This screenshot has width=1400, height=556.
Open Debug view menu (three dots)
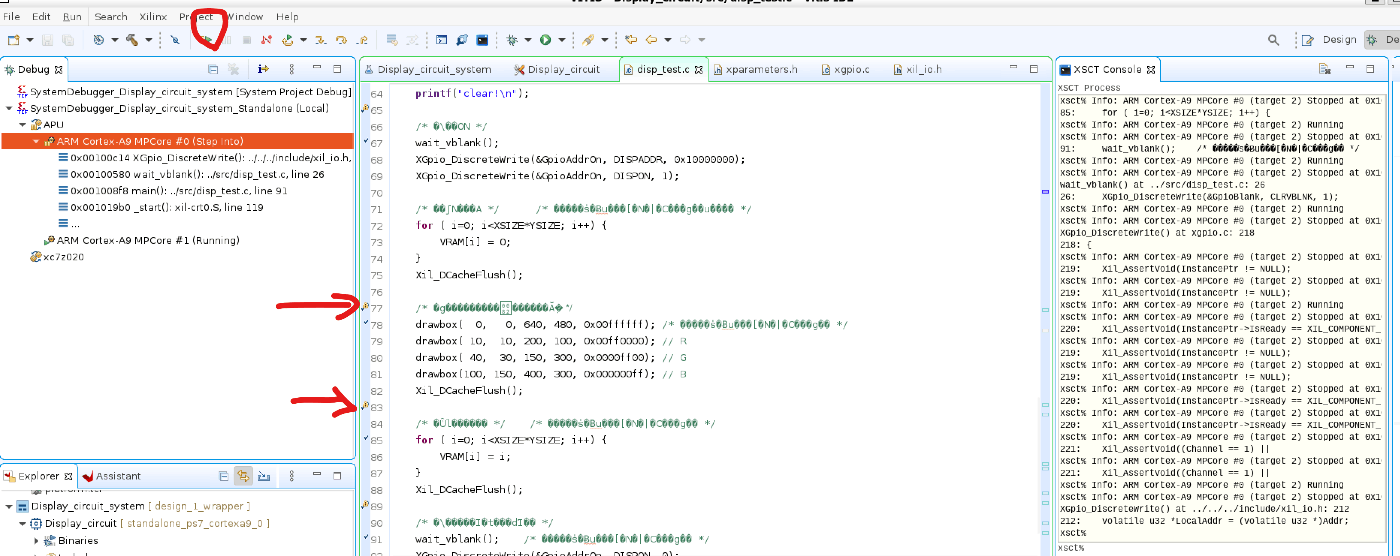coord(292,69)
